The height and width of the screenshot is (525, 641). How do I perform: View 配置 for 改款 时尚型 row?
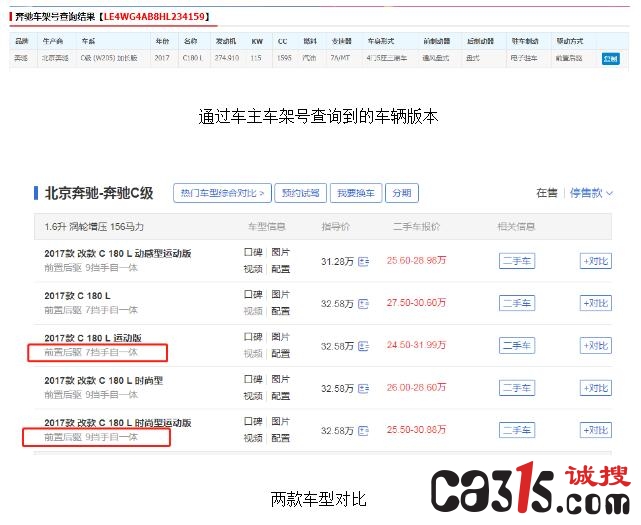(x=280, y=396)
